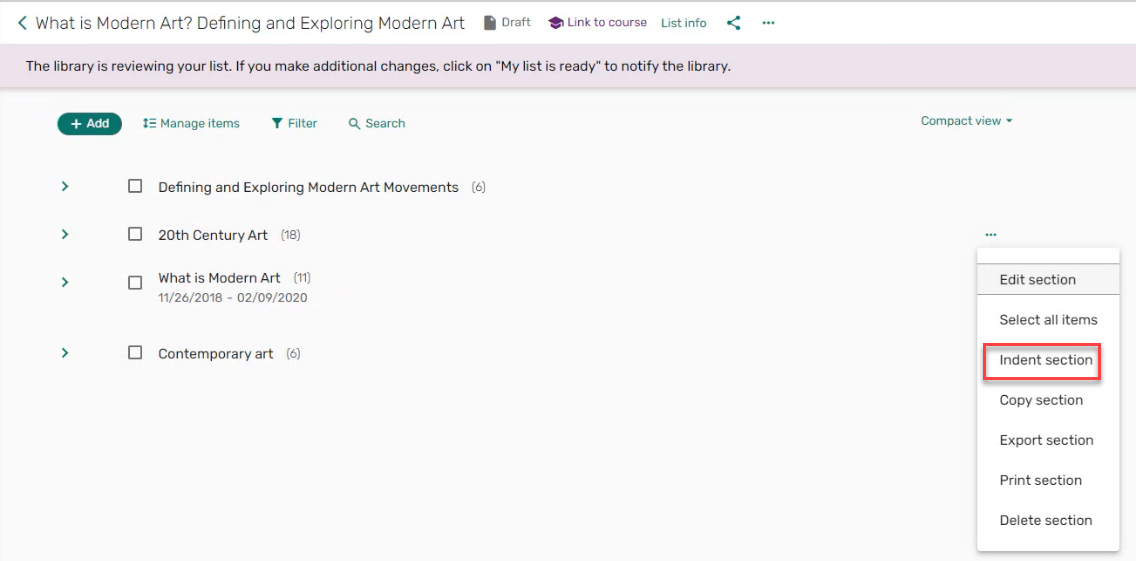Click the Contemporary art section title
The width and height of the screenshot is (1136, 561).
click(x=216, y=354)
